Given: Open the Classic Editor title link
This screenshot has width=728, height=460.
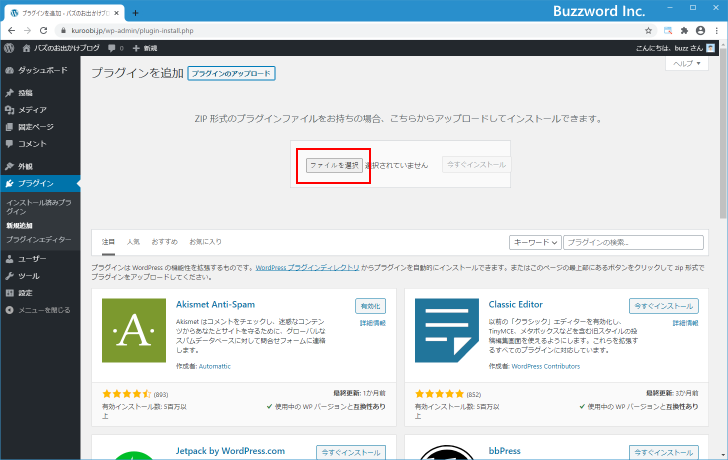Looking at the screenshot, I should pos(515,305).
